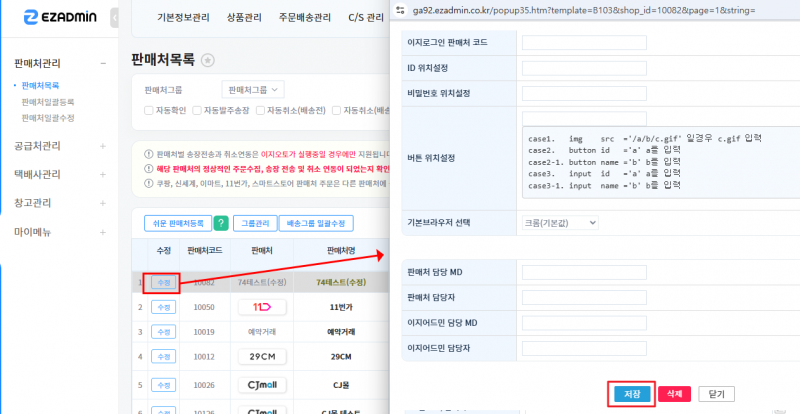Click the CJmall logo in row 5
Viewport: 800px width, 414px height.
pos(262,385)
